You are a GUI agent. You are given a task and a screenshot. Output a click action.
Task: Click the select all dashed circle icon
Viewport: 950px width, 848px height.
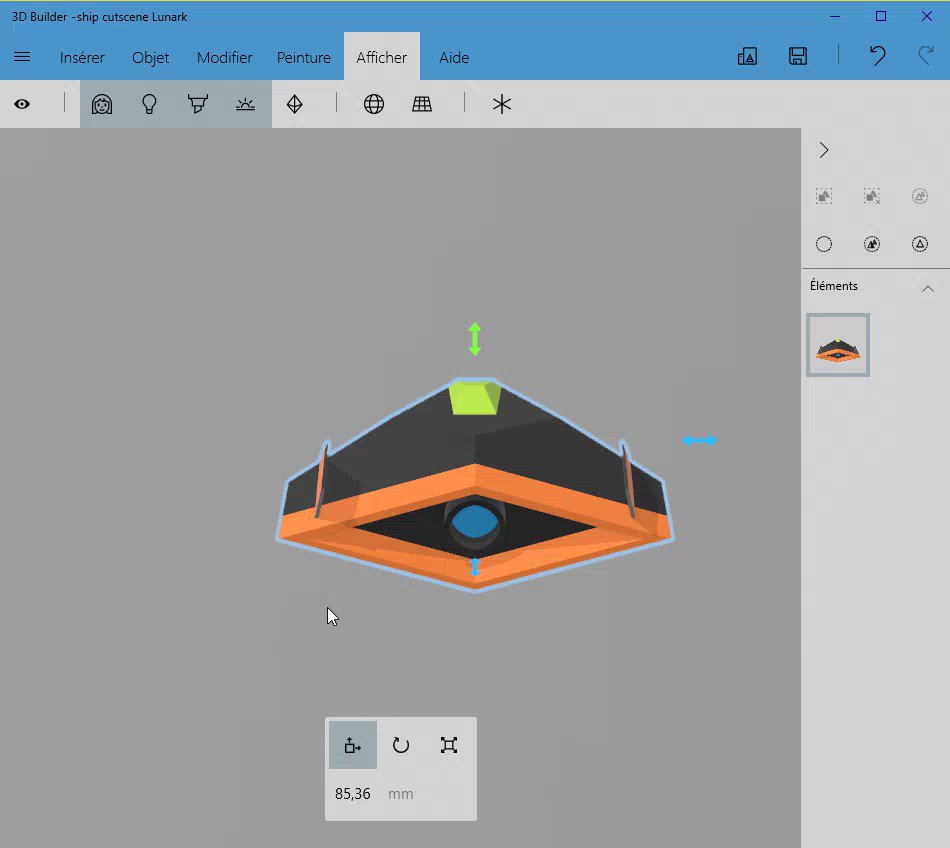[x=823, y=244]
